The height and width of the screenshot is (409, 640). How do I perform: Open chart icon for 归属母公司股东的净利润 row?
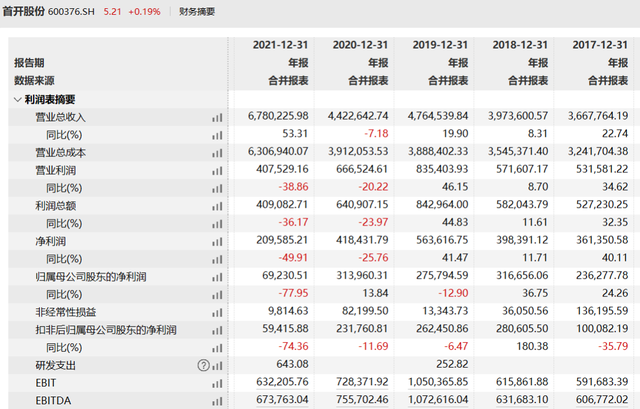[217, 277]
